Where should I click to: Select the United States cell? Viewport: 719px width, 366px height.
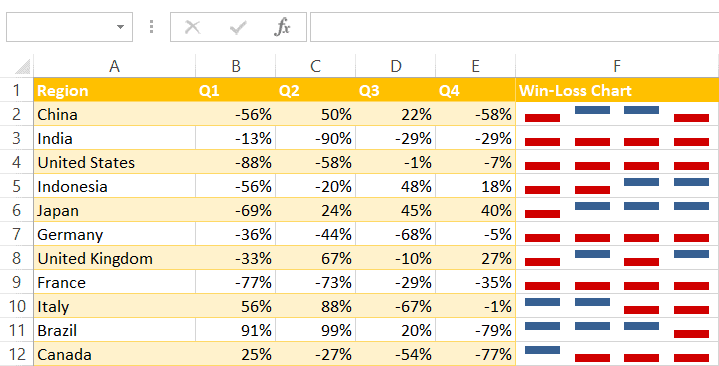115,162
